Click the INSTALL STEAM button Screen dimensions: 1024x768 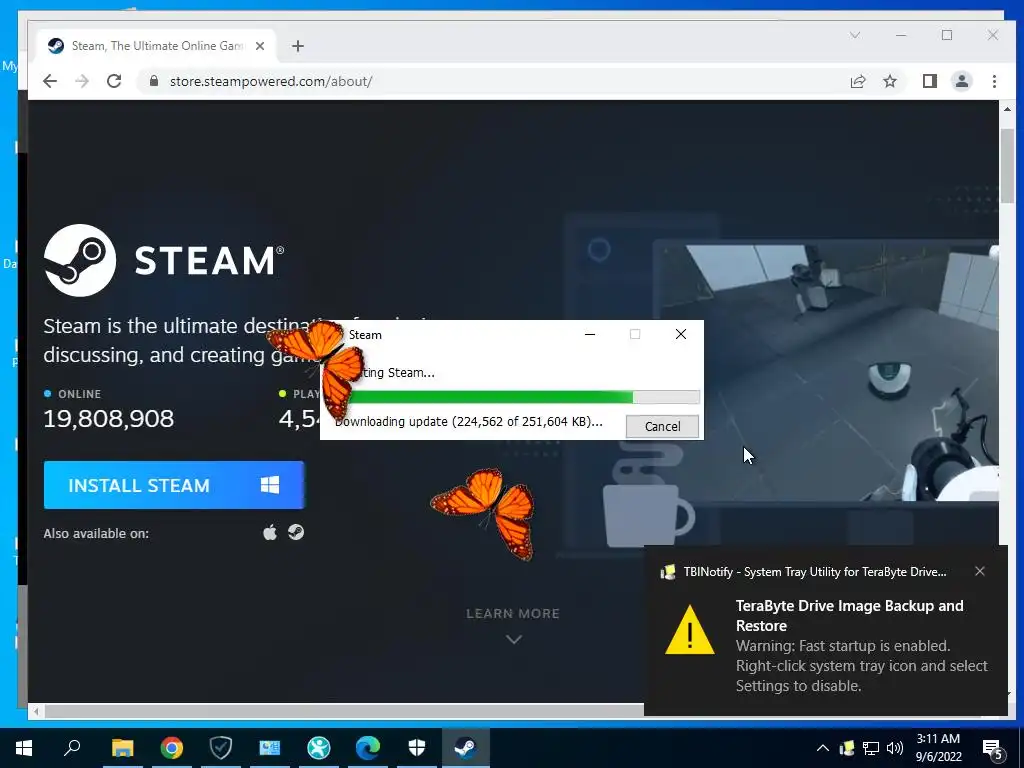174,485
